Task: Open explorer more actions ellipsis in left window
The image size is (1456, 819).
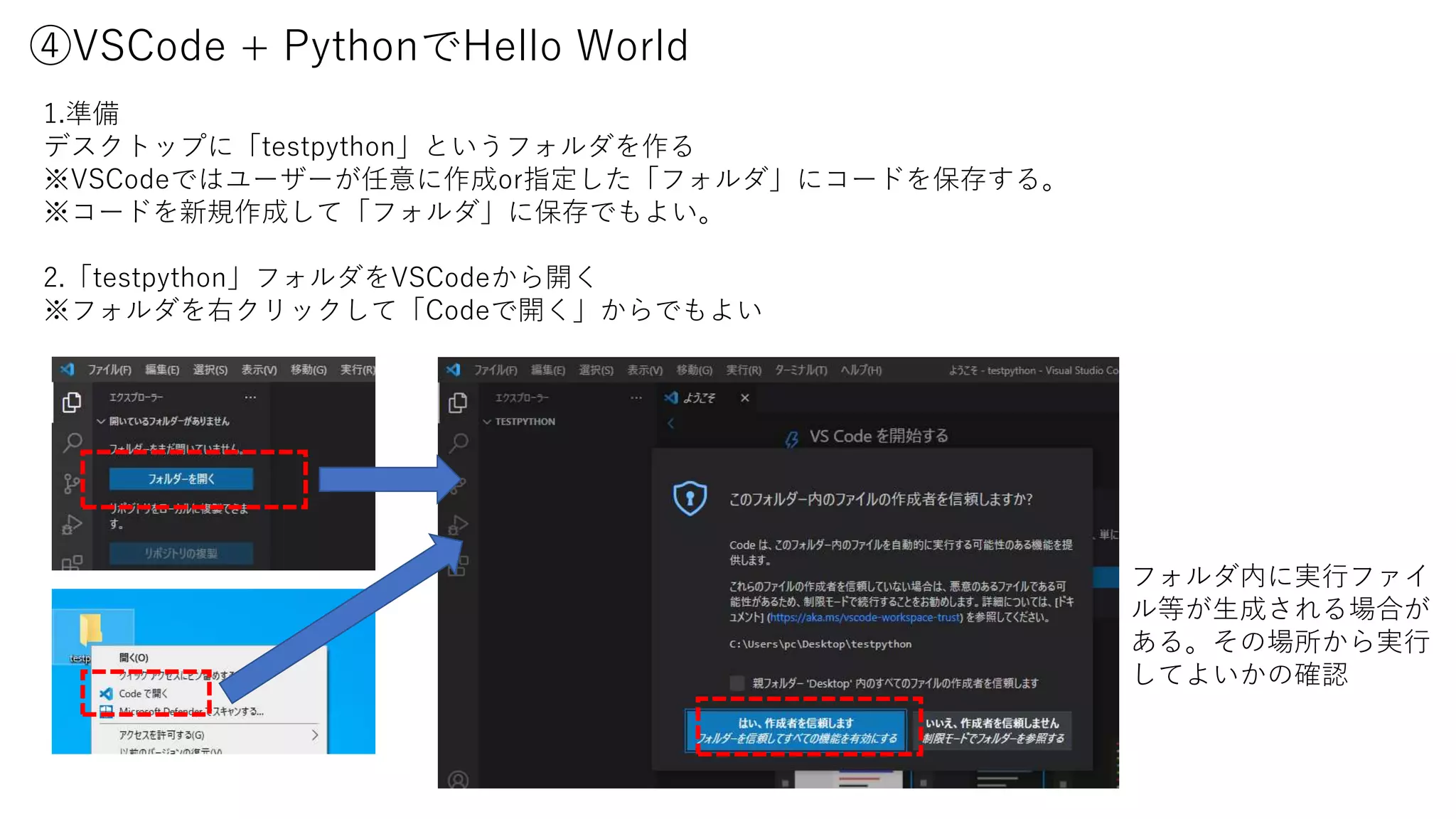Action: 250,397
